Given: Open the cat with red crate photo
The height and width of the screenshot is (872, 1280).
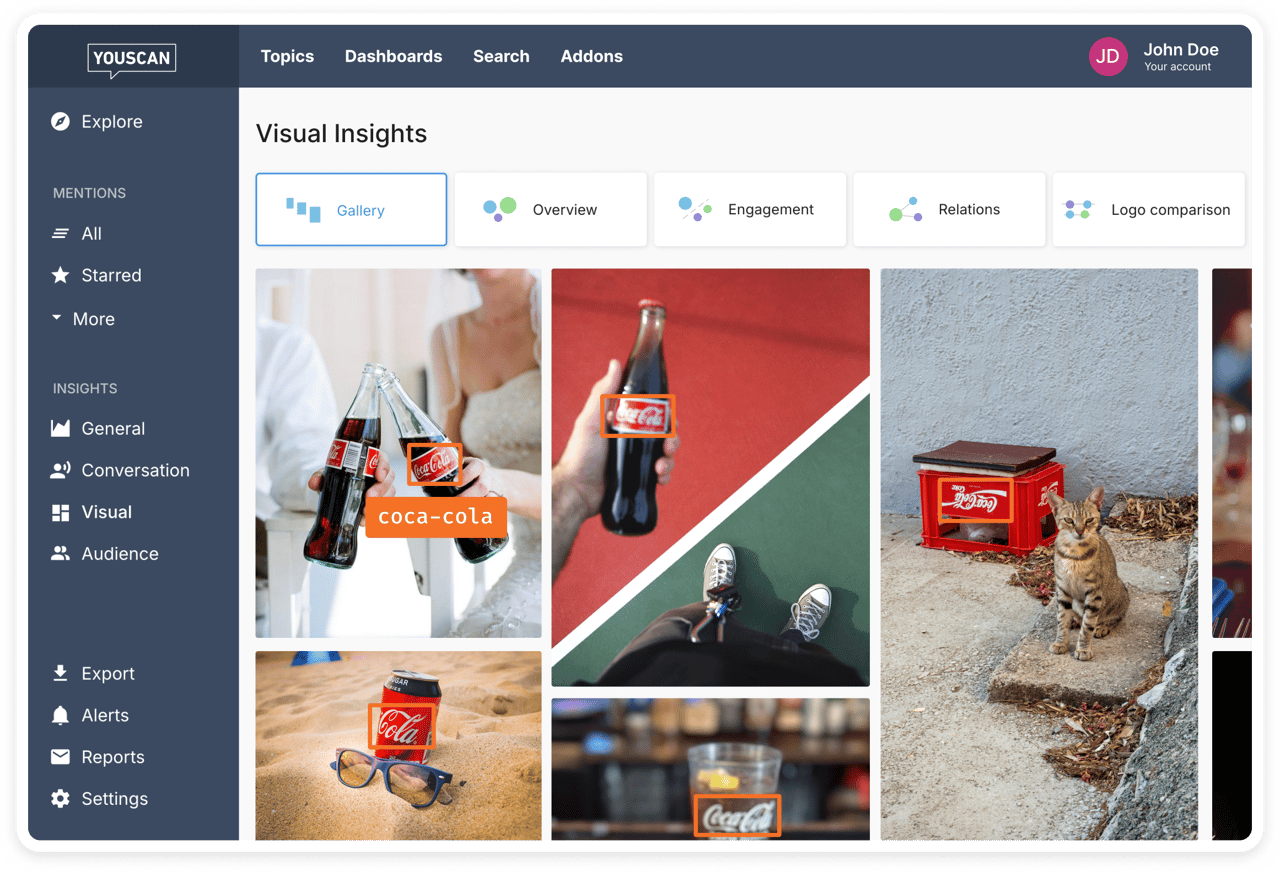Looking at the screenshot, I should tap(1038, 553).
